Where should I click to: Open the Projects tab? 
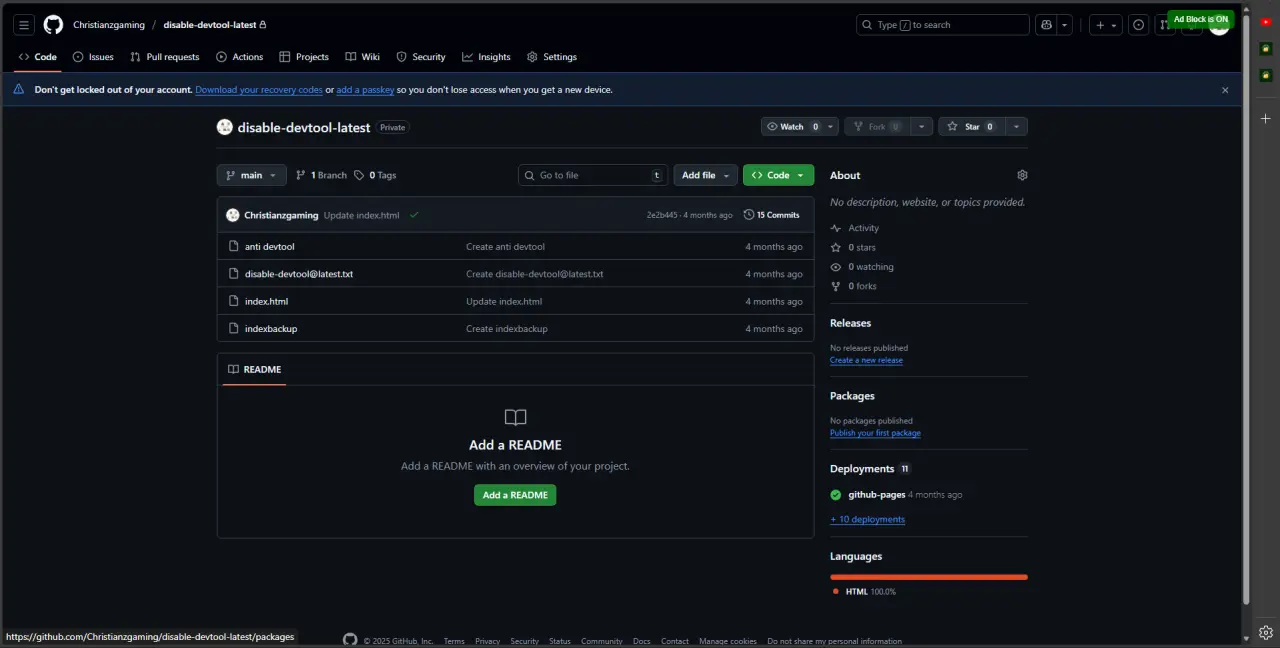304,57
